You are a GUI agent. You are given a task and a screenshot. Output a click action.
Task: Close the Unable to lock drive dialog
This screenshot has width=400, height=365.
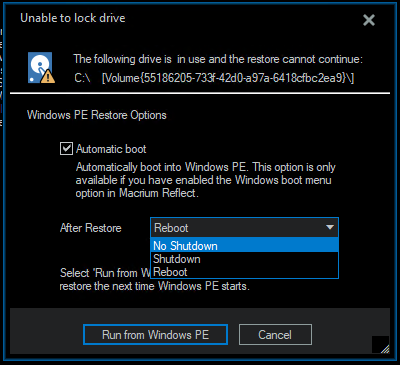(369, 20)
